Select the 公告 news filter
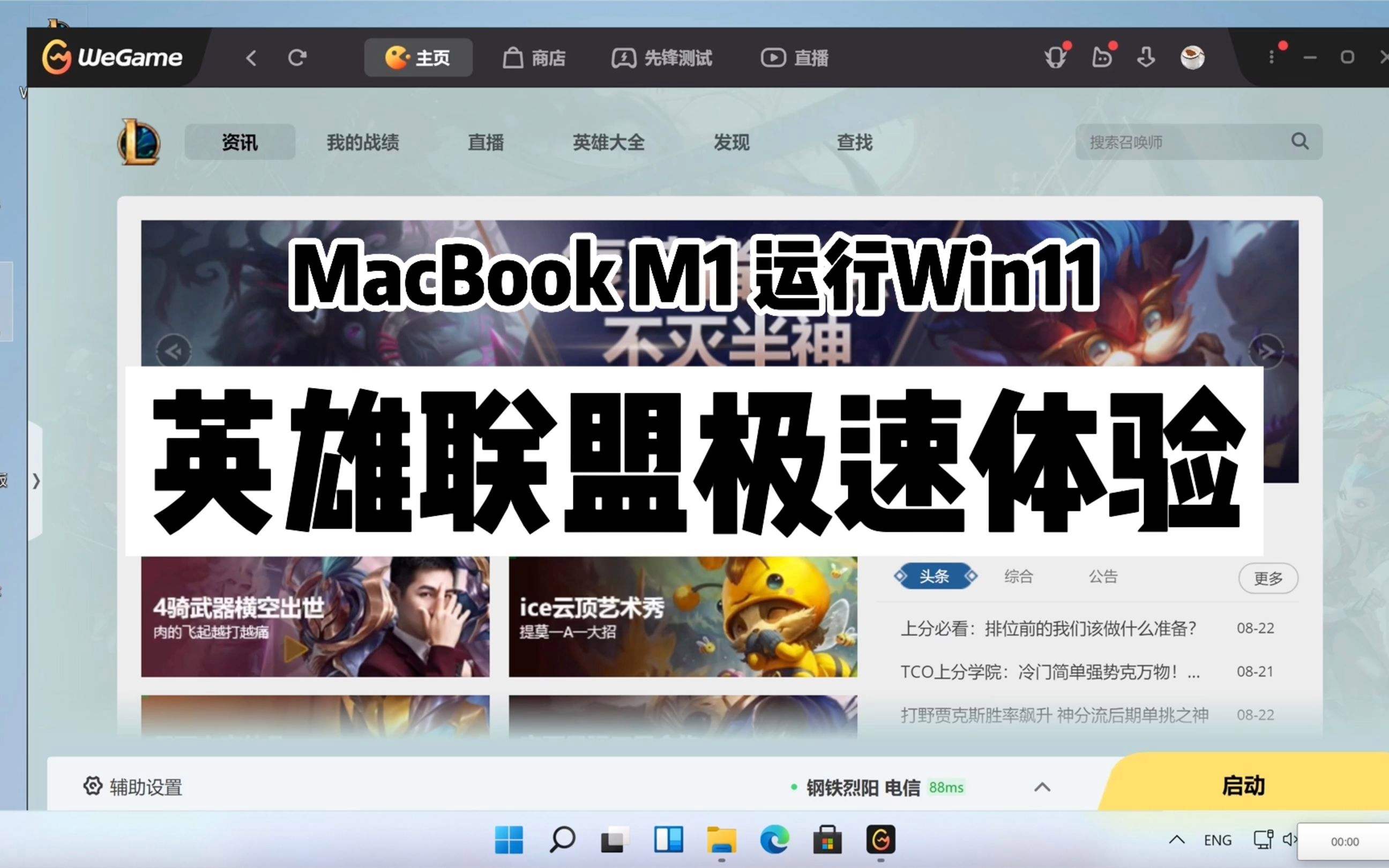1389x868 pixels. [1103, 577]
